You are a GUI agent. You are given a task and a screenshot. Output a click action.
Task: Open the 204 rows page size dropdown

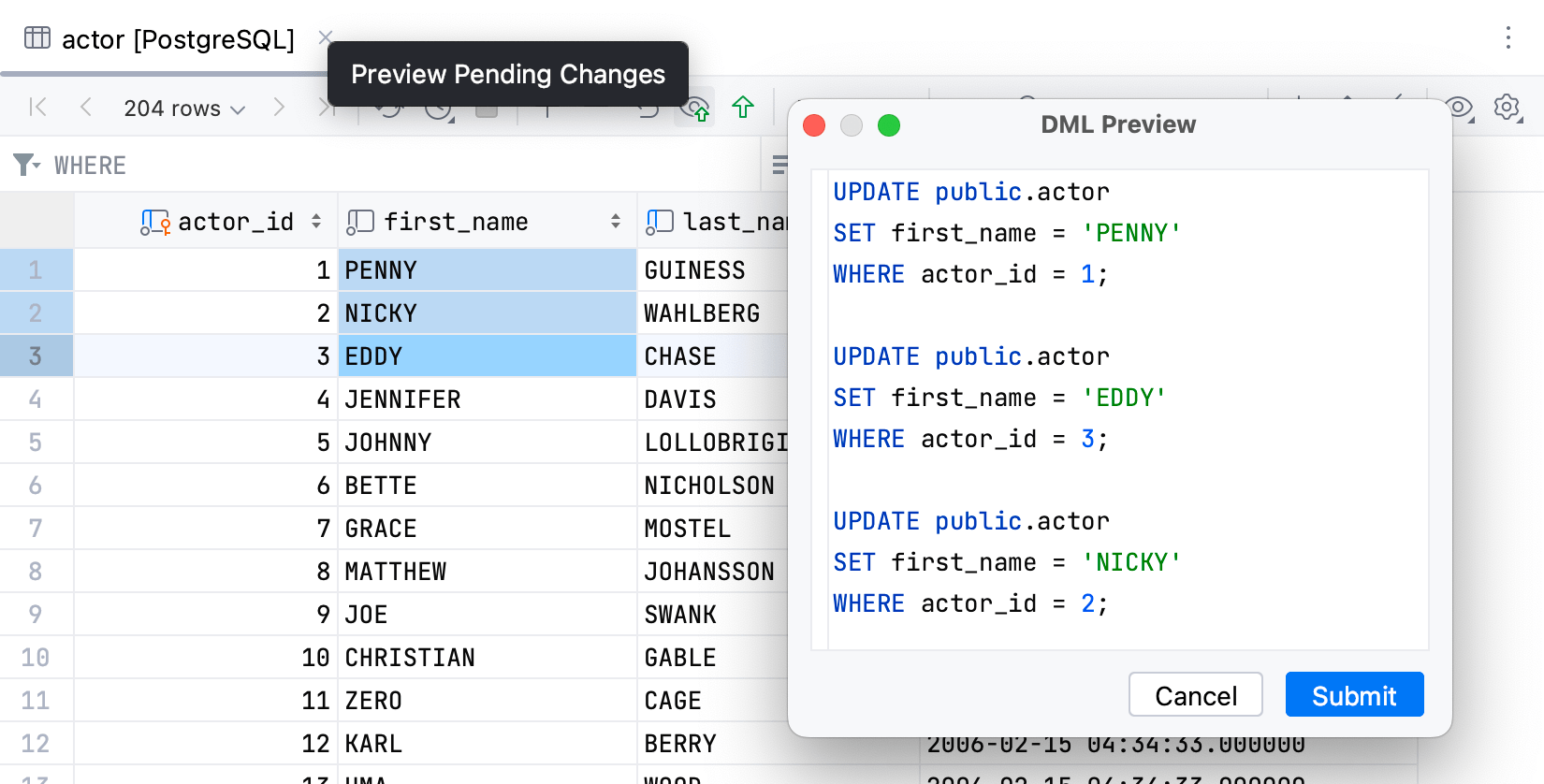pyautogui.click(x=184, y=109)
